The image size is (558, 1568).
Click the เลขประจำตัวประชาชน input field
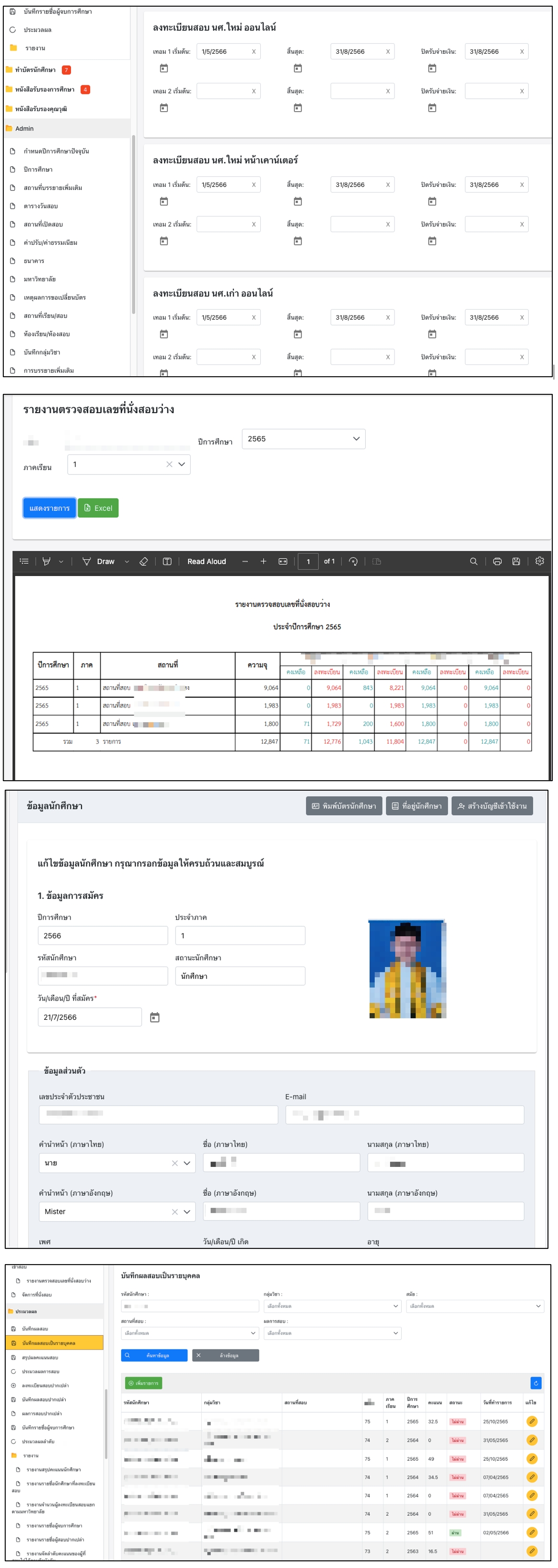[x=158, y=1115]
